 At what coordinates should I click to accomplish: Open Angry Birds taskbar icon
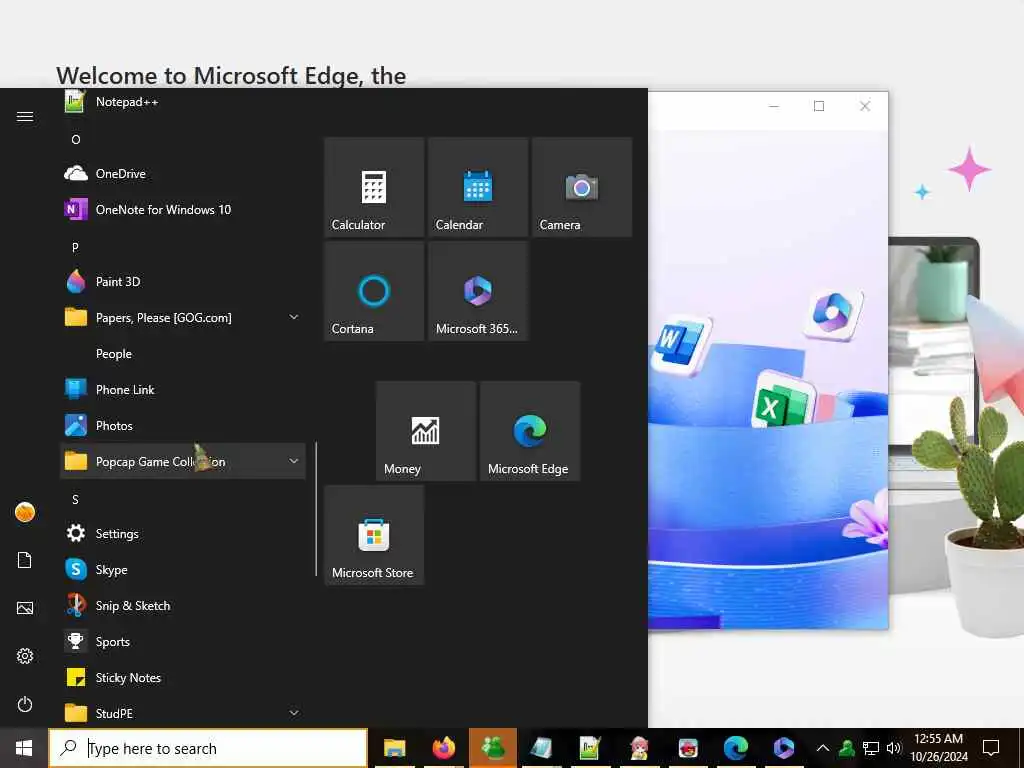point(688,748)
